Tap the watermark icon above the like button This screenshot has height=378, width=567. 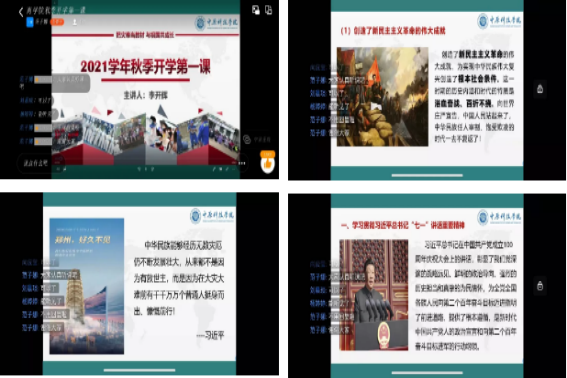(x=247, y=140)
